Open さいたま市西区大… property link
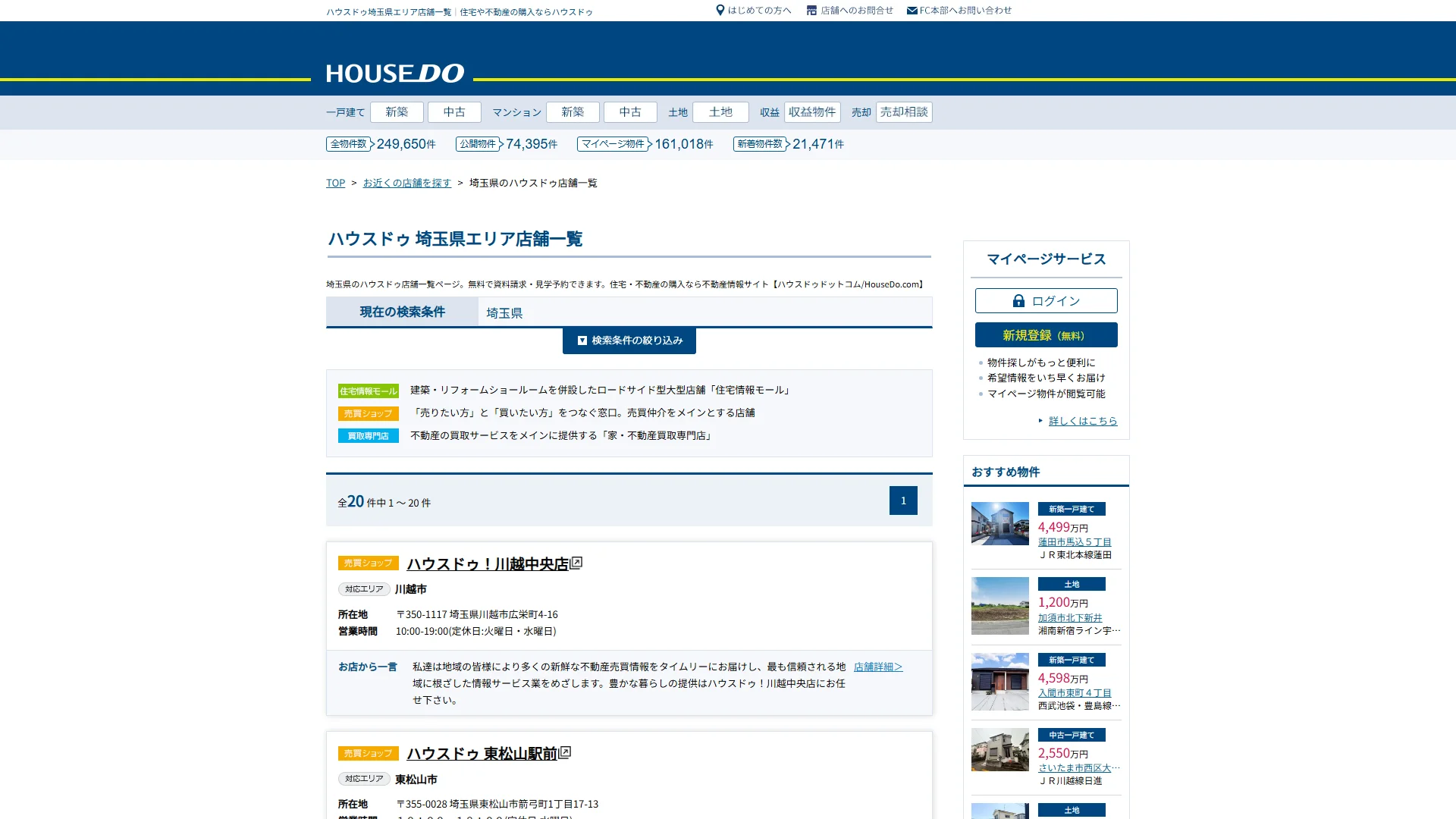Viewport: 1456px width, 819px height. point(1079,768)
